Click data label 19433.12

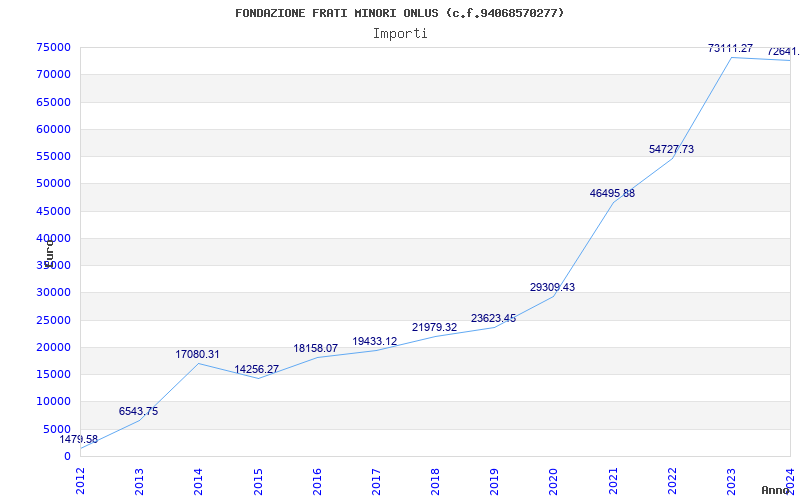coord(374,341)
